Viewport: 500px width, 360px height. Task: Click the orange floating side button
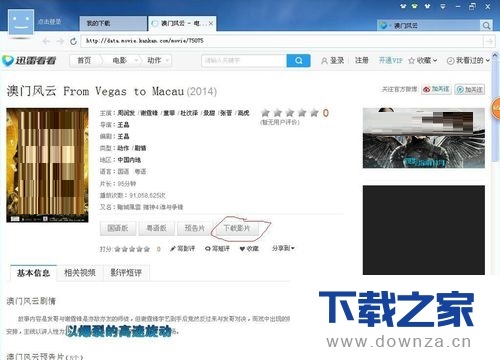(496, 108)
